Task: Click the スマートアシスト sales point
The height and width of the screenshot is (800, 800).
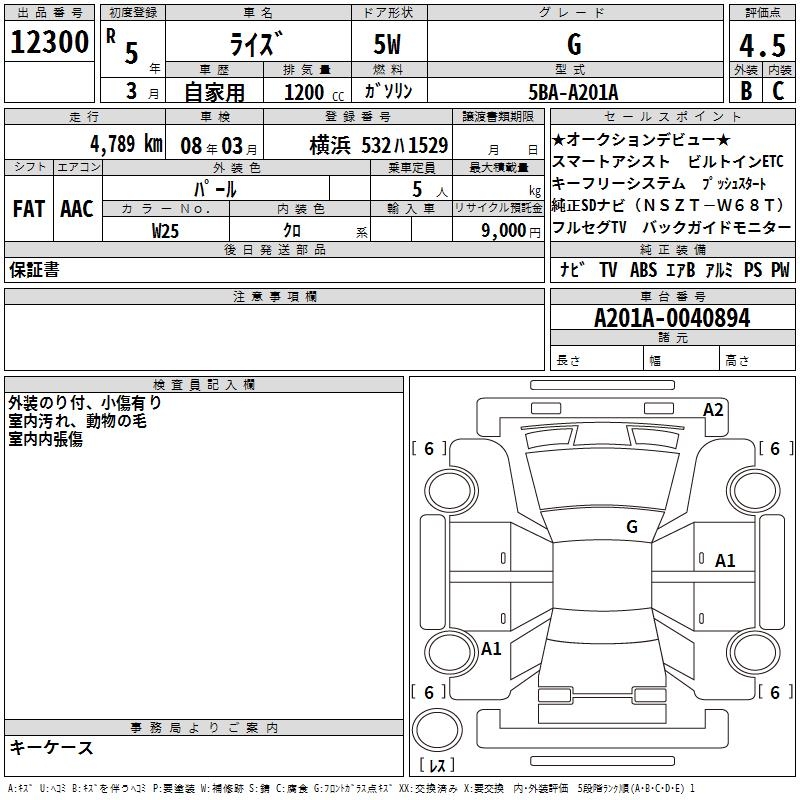Action: point(611,161)
